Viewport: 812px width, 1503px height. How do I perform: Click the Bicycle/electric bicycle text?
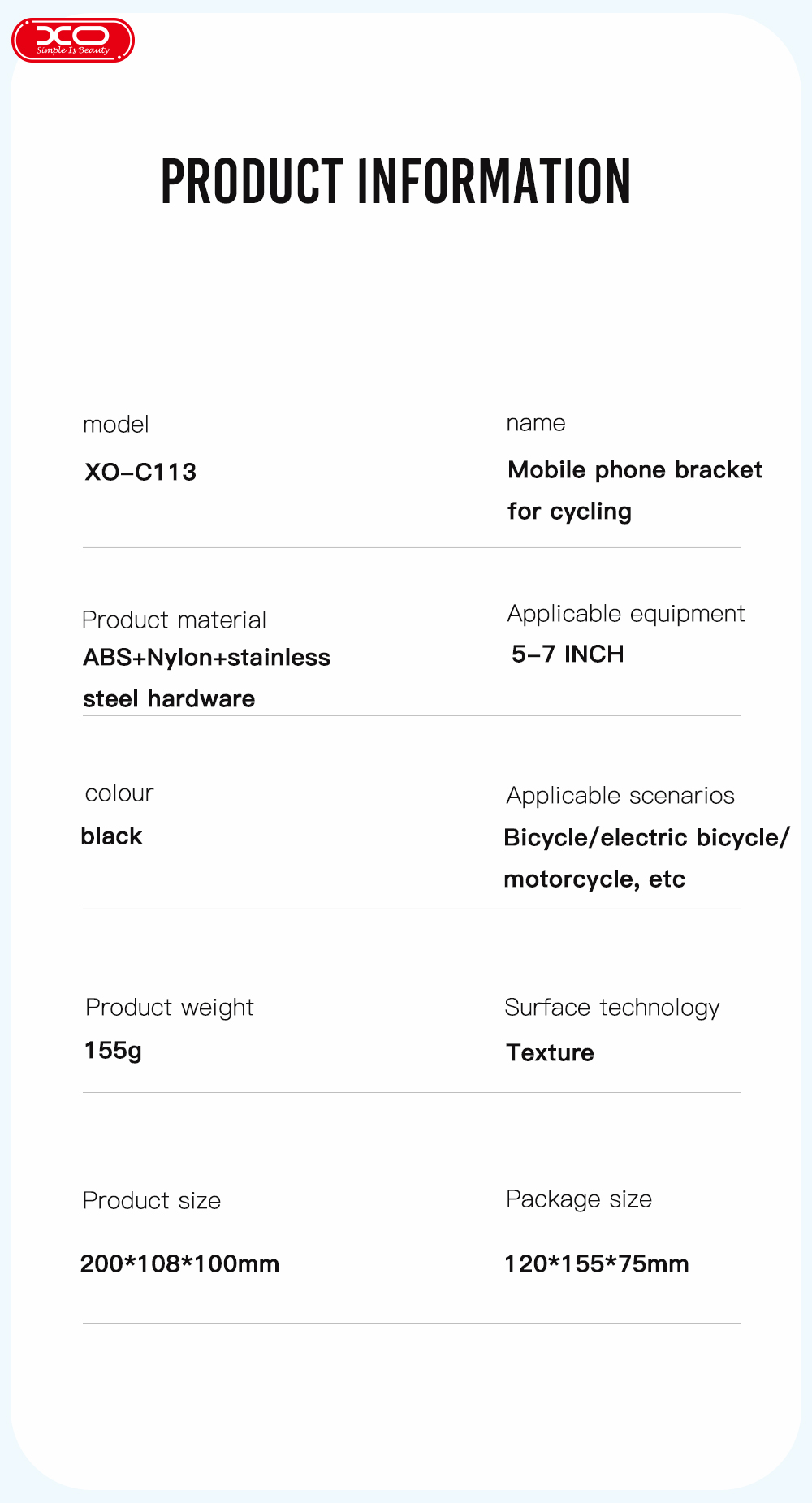(x=646, y=838)
